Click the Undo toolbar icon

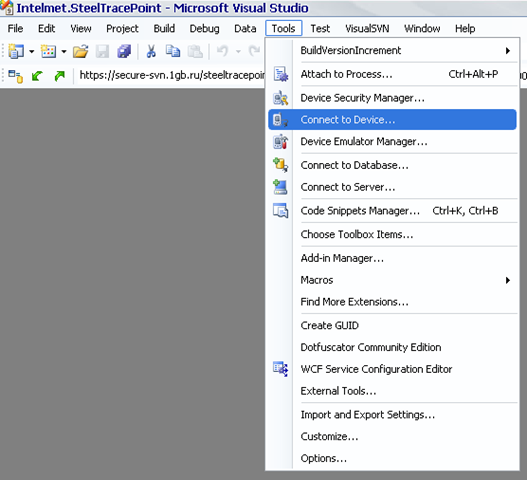(222, 51)
